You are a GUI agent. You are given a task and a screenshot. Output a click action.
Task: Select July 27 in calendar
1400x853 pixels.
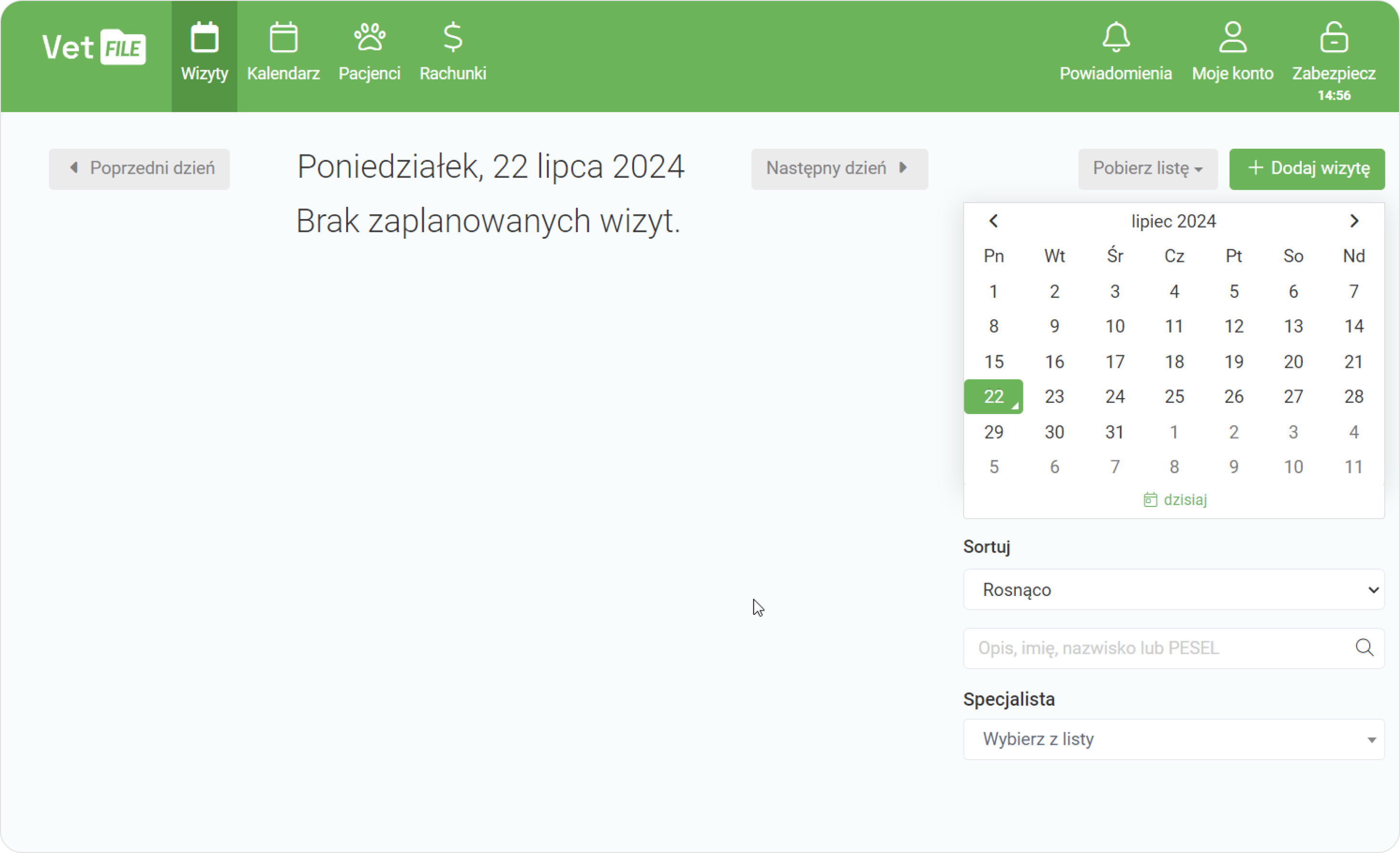pyautogui.click(x=1293, y=397)
